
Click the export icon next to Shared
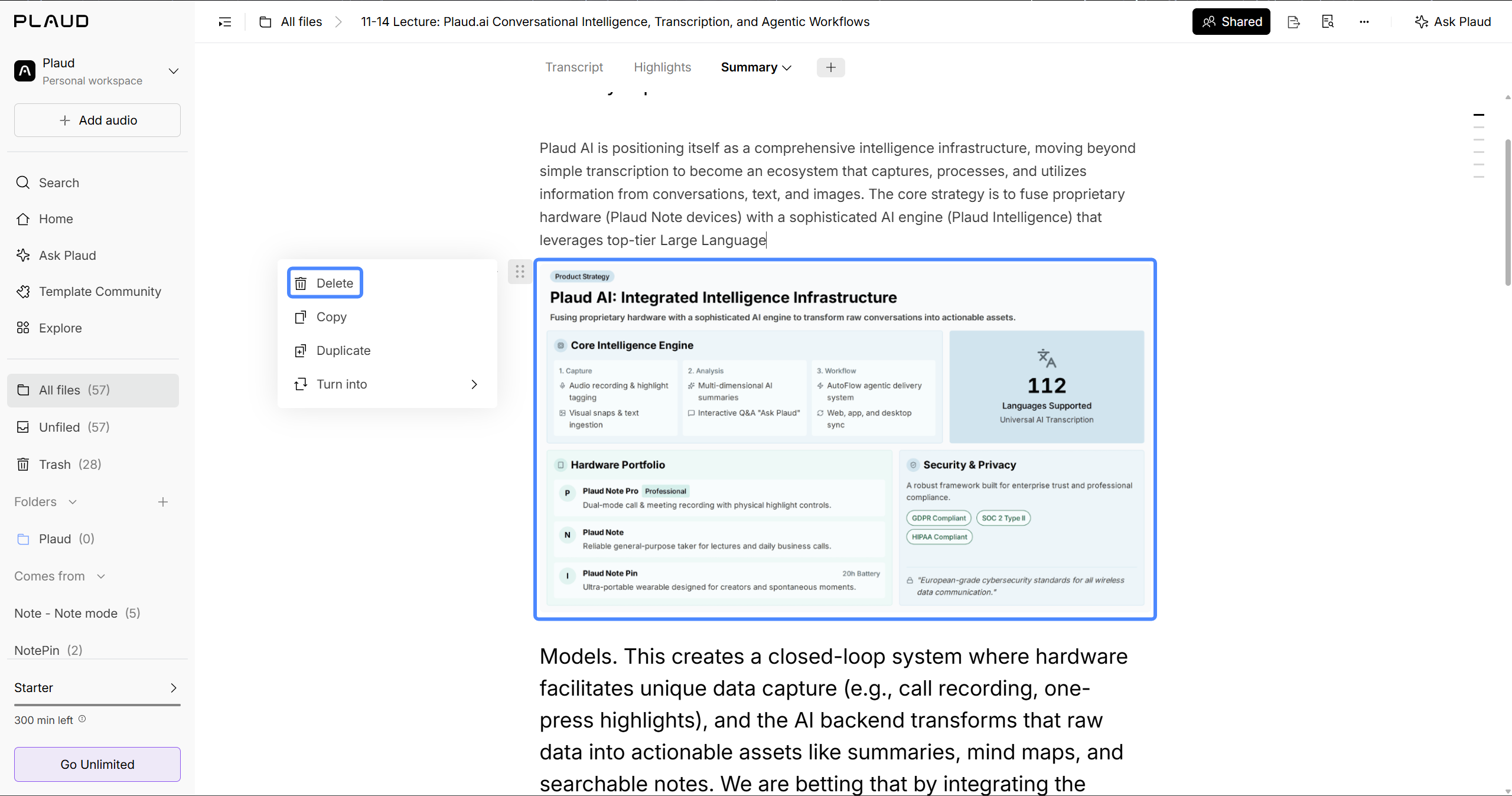1293,22
